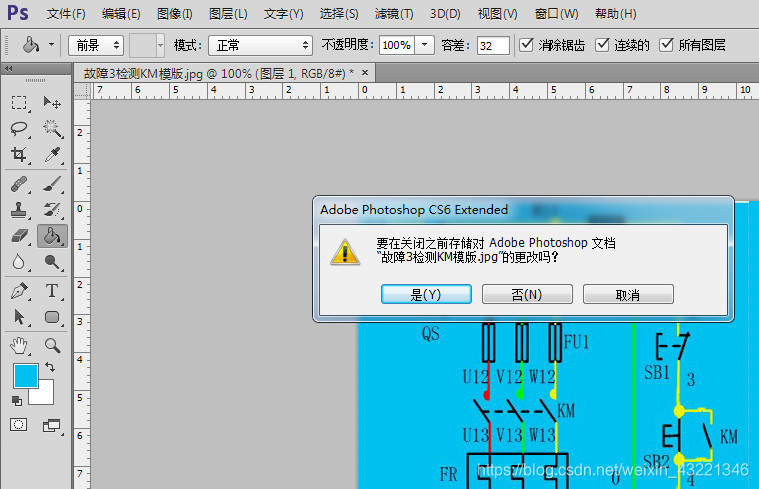Toggle the all layers (所有图层) checkbox

tap(667, 45)
